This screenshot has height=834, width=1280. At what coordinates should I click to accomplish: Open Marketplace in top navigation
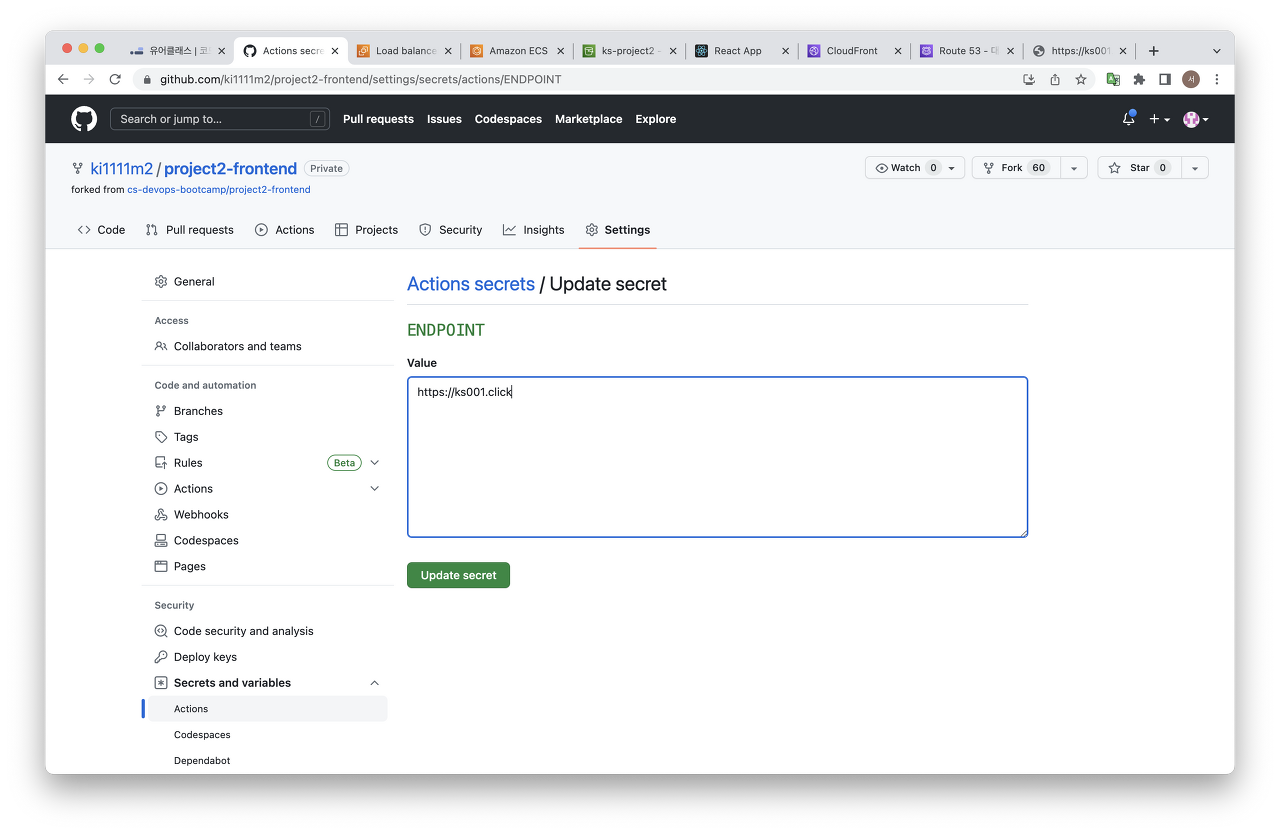pos(589,119)
